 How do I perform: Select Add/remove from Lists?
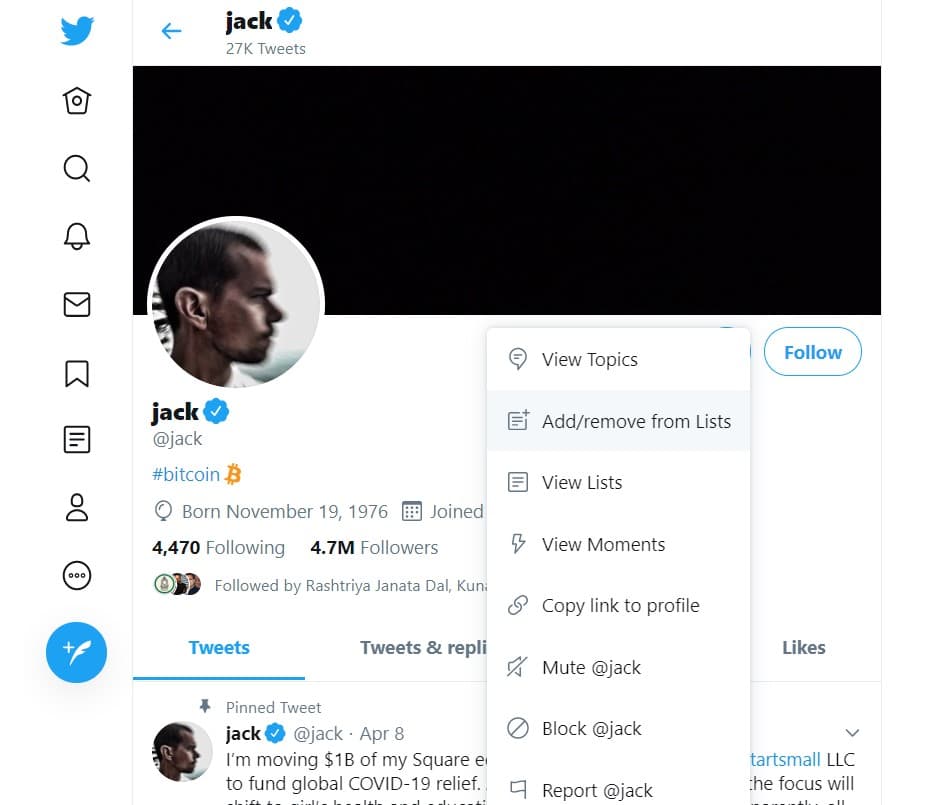(x=618, y=421)
